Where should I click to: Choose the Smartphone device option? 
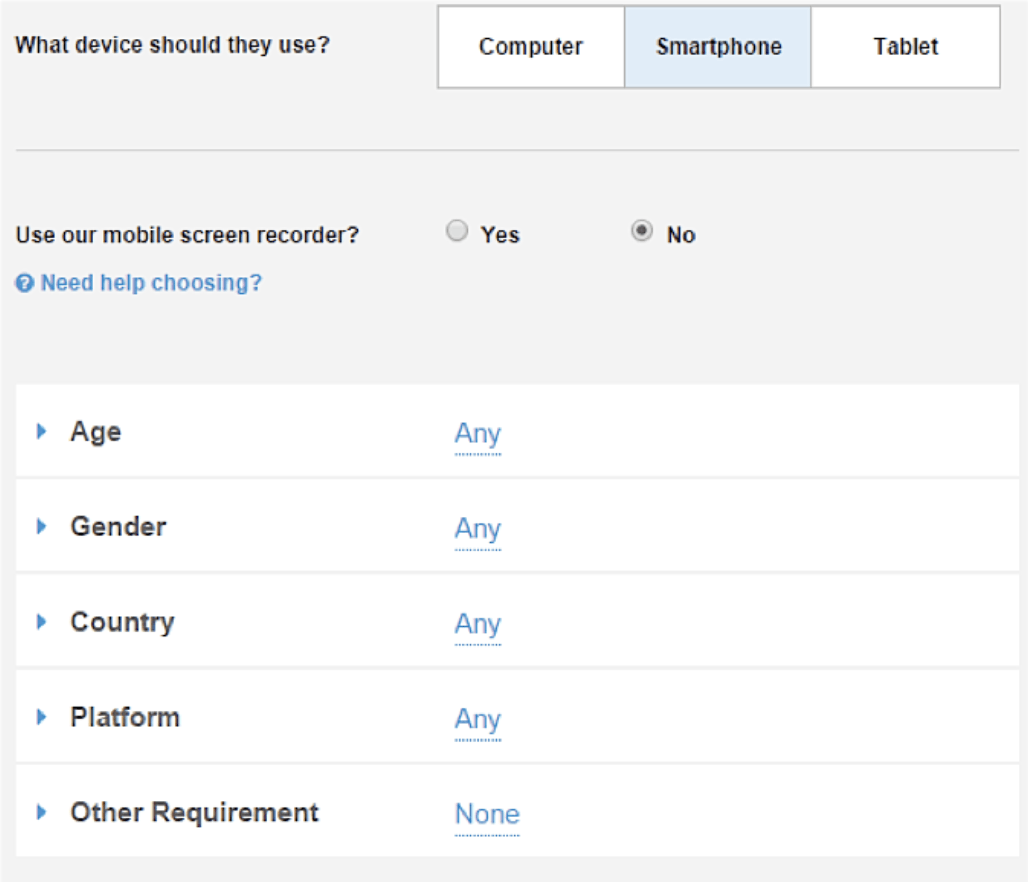718,47
